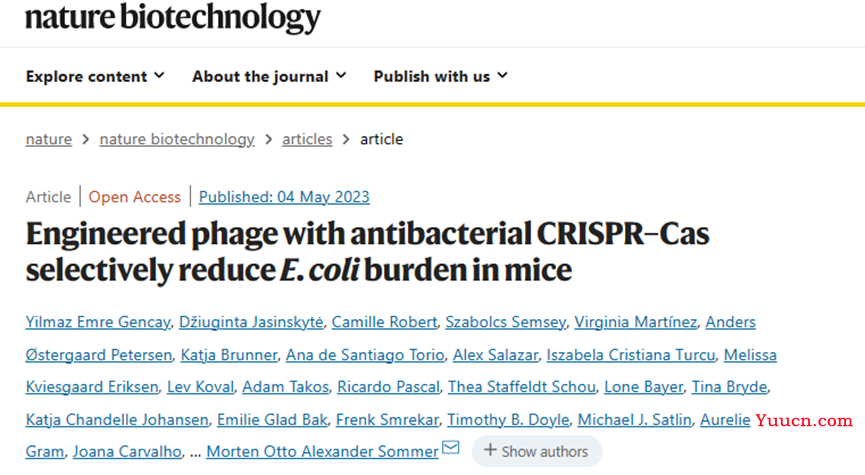Open author Michael J. Satlin
Image resolution: width=865 pixels, height=475 pixels.
[x=634, y=420]
